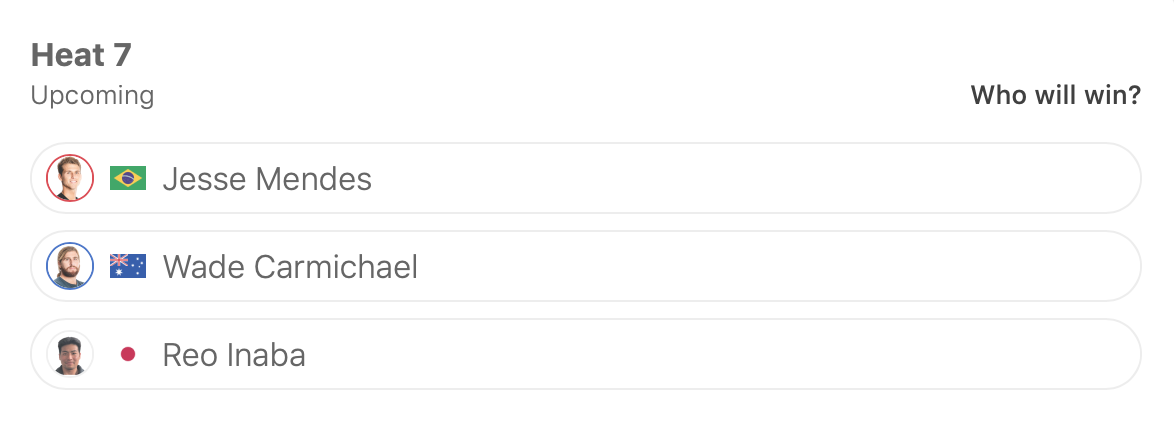Open the Reo Inaba name link
The image size is (1174, 448).
click(x=234, y=354)
